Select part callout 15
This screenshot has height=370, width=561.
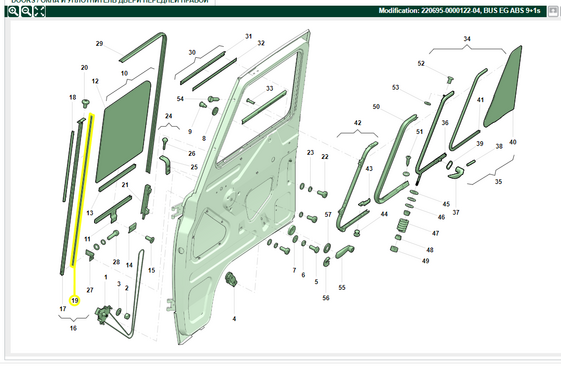point(152,270)
